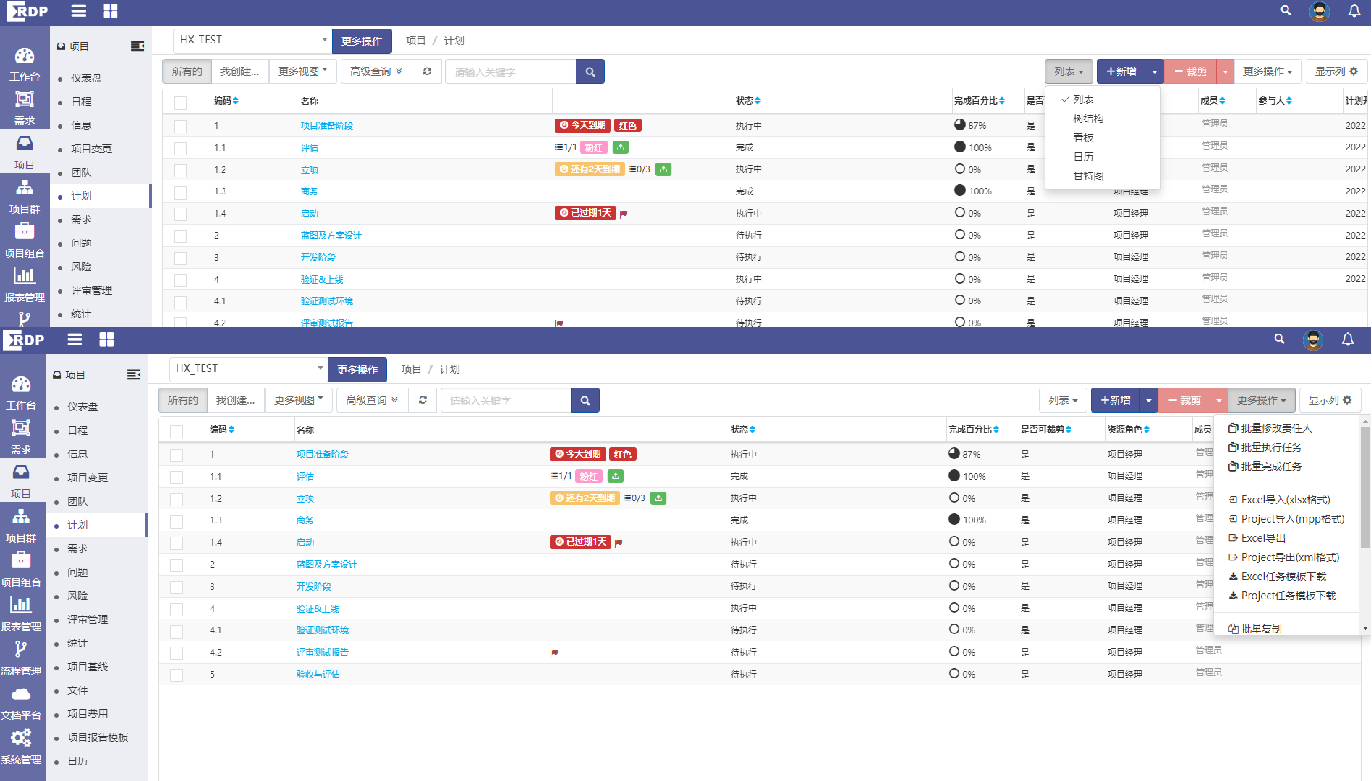Open the 系统管理 gears icon in sidebar
The height and width of the screenshot is (781, 1372).
tap(22, 739)
